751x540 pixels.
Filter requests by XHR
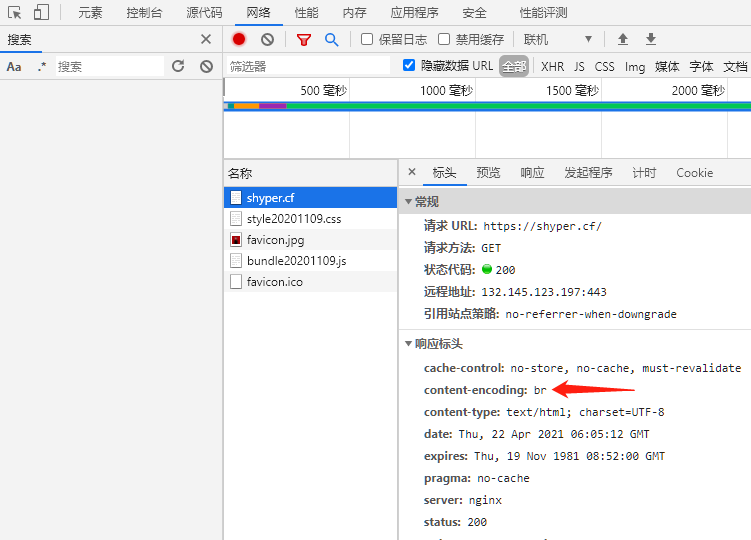pyautogui.click(x=552, y=66)
